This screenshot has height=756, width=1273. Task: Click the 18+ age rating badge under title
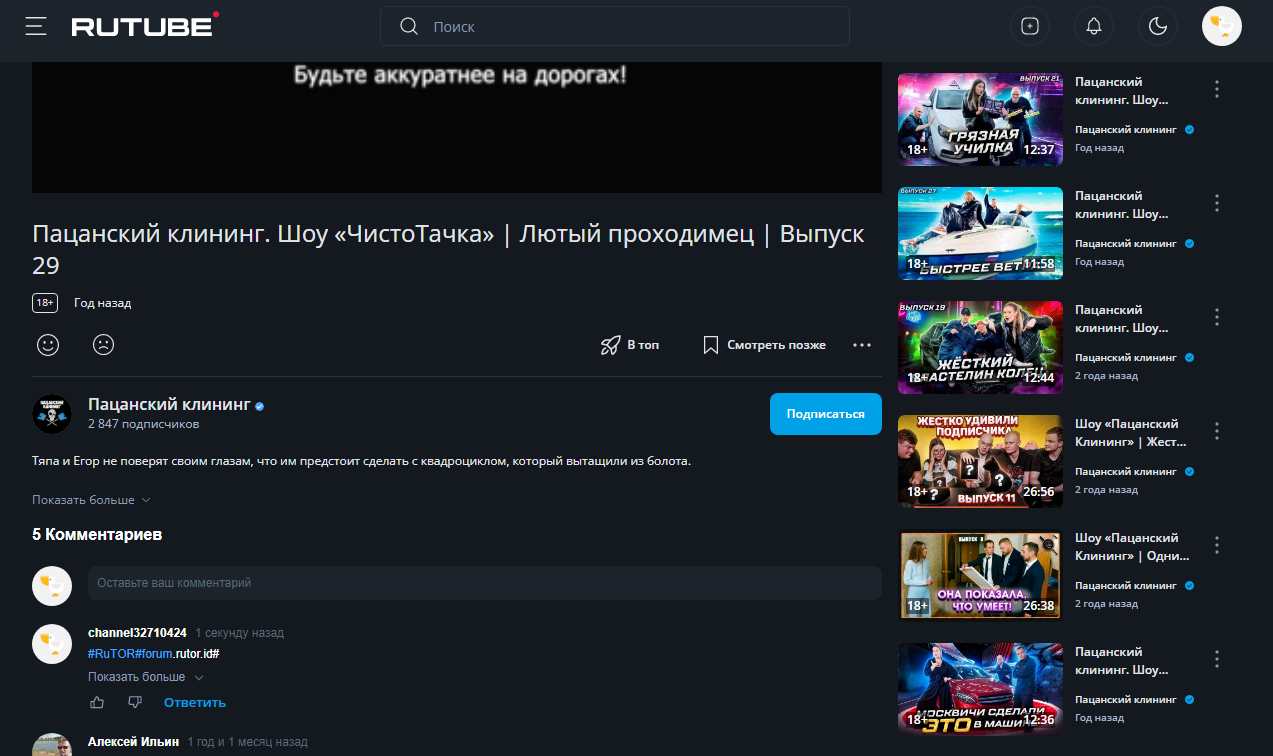tap(45, 302)
